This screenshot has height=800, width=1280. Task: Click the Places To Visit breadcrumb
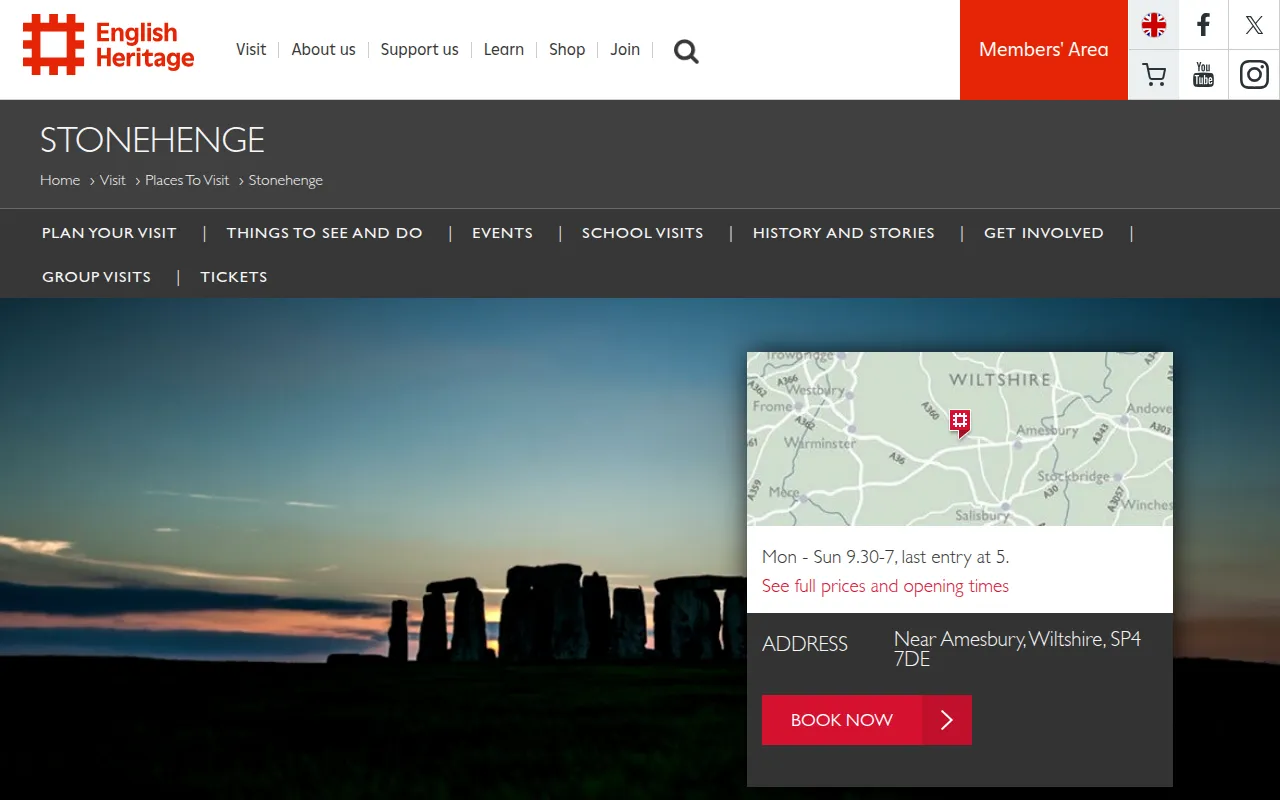[187, 180]
